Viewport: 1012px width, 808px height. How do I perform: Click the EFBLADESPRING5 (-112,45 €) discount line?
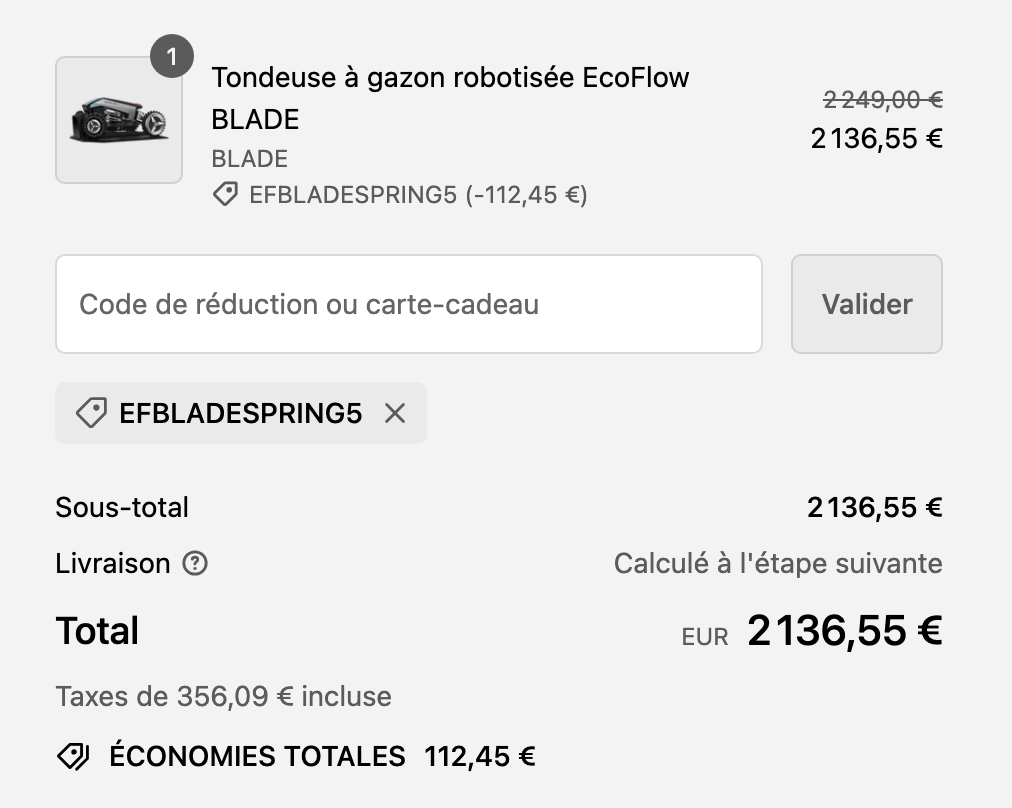pyautogui.click(x=418, y=195)
